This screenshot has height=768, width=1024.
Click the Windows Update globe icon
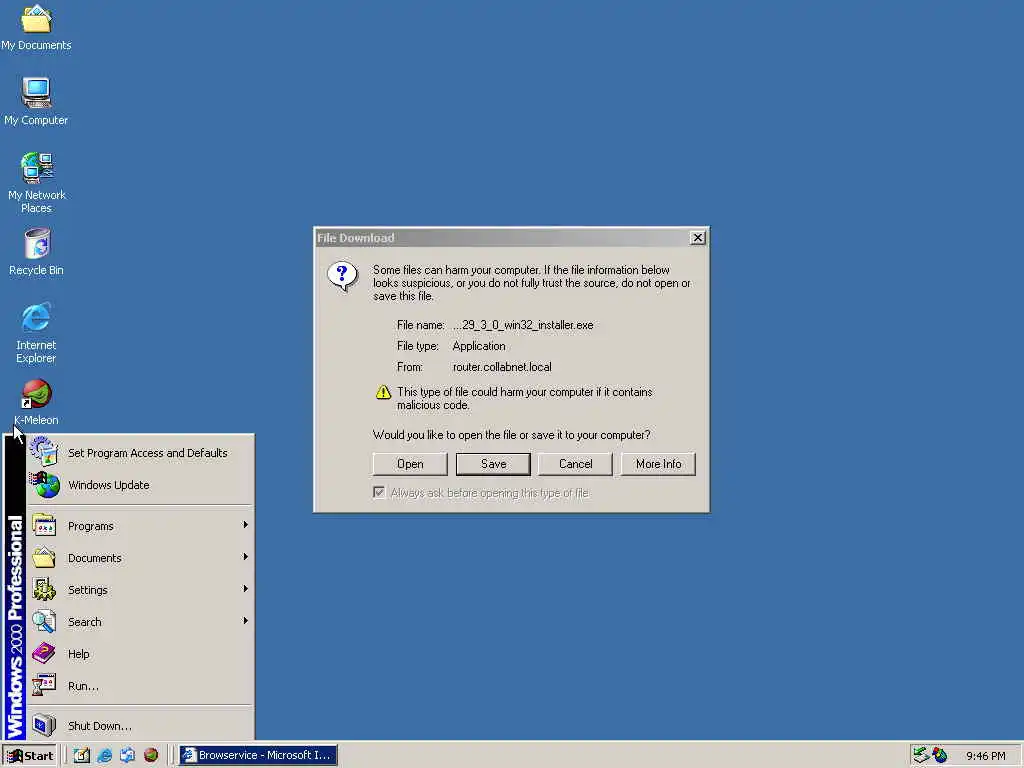[44, 485]
